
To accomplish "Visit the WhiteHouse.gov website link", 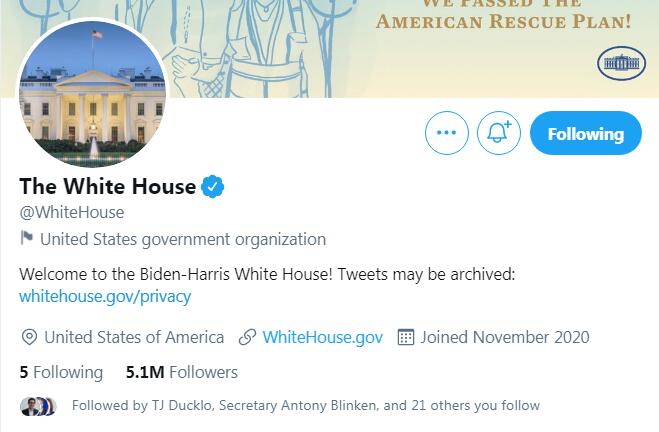I will [x=322, y=337].
